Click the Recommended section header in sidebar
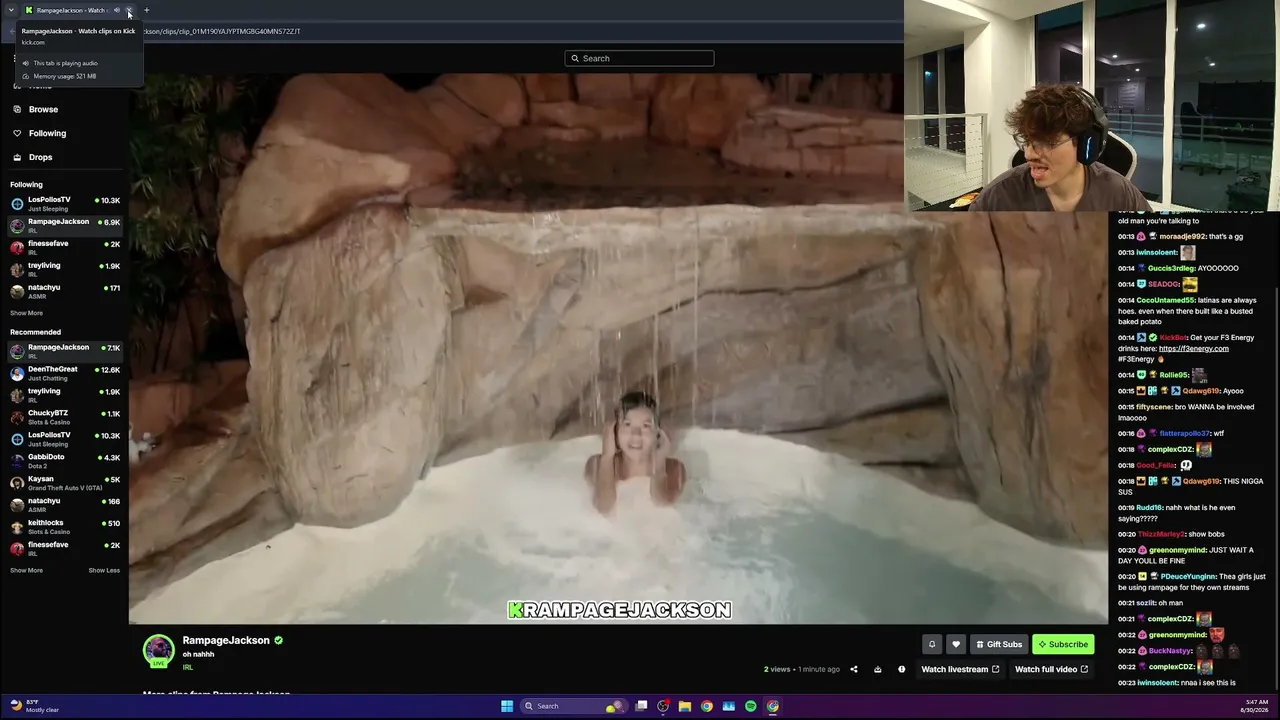1280x720 pixels. (x=35, y=332)
